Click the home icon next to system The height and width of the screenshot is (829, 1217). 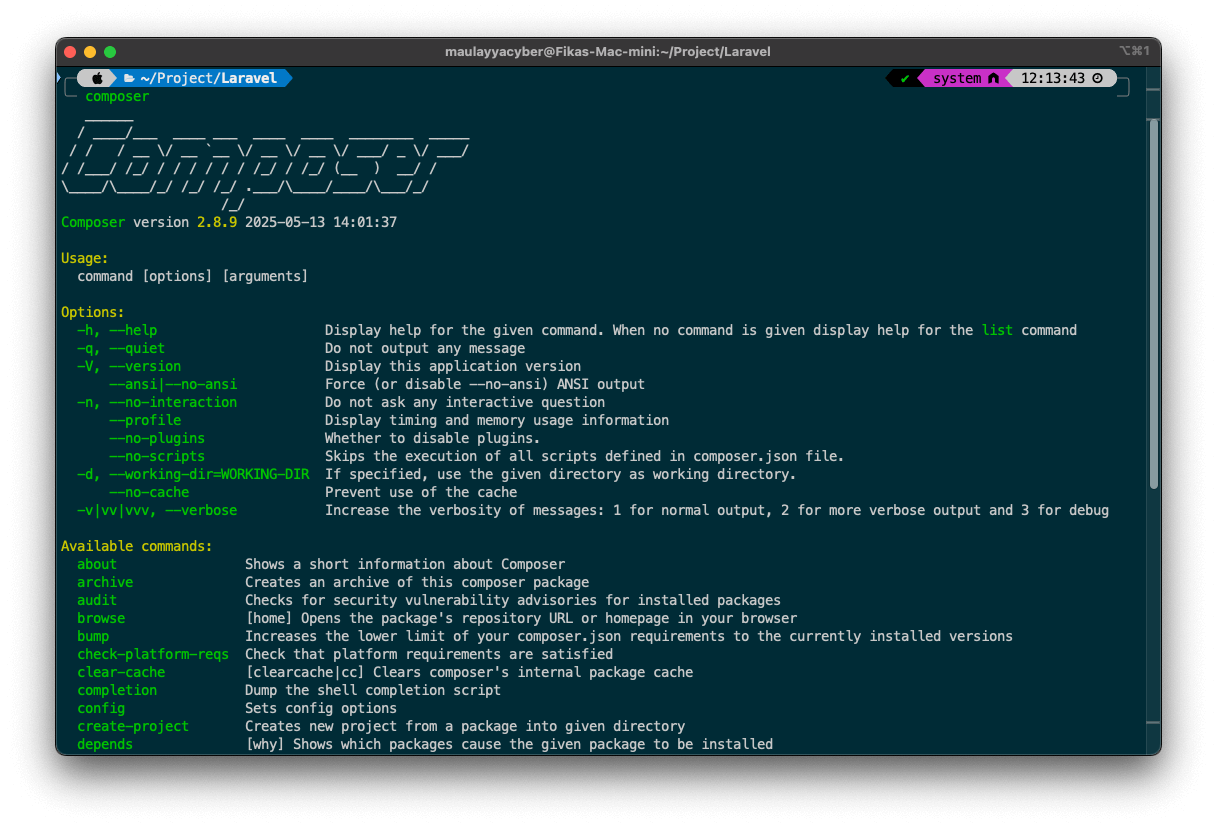[993, 78]
